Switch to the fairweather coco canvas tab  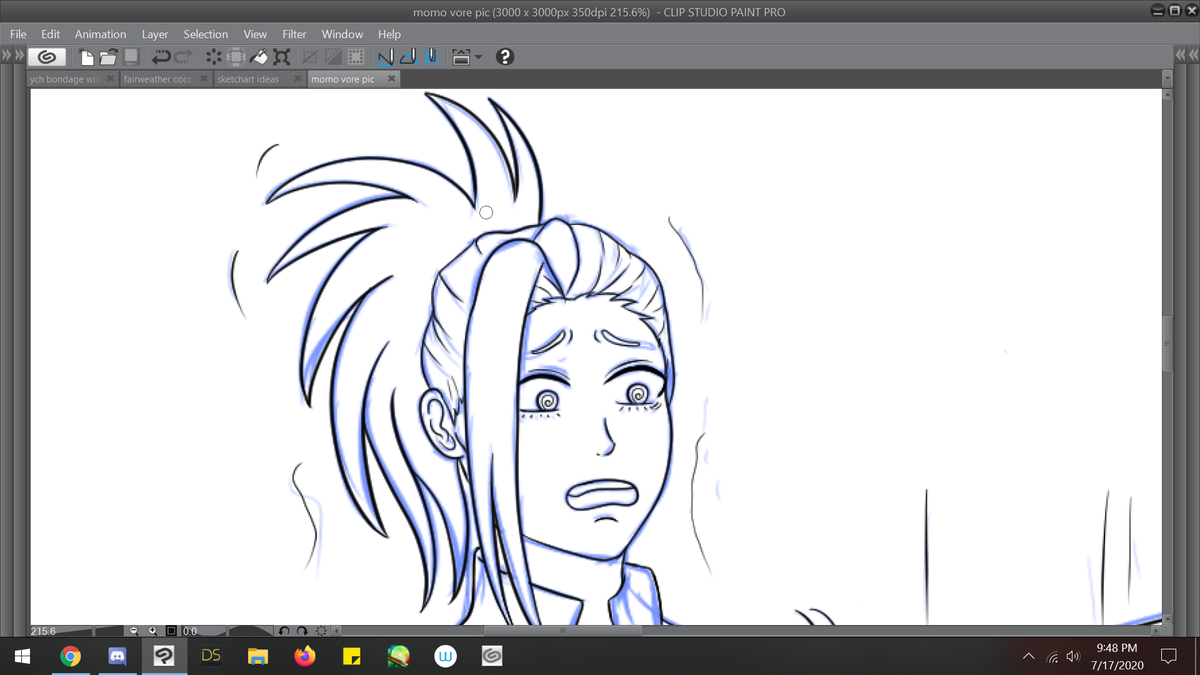point(158,79)
